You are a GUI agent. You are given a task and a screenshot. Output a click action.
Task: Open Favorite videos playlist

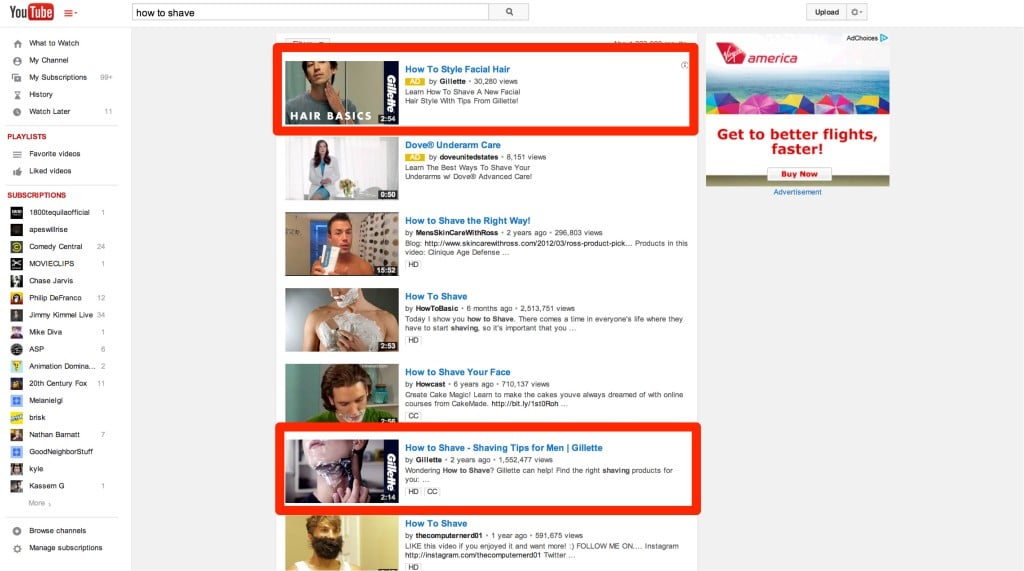[x=54, y=154]
